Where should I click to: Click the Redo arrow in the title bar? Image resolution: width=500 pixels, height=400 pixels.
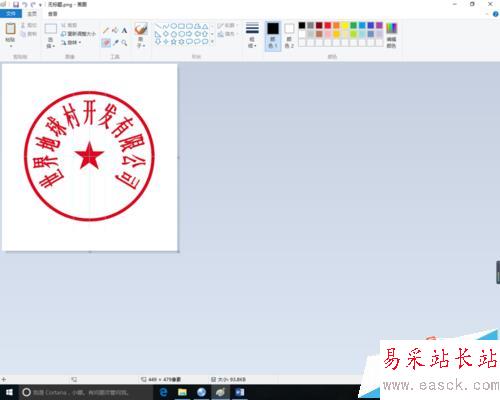pos(33,5)
